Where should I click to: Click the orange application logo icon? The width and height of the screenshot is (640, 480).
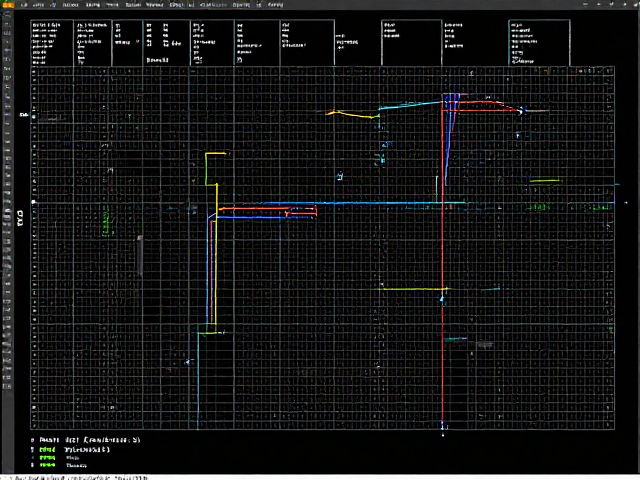click(x=8, y=4)
